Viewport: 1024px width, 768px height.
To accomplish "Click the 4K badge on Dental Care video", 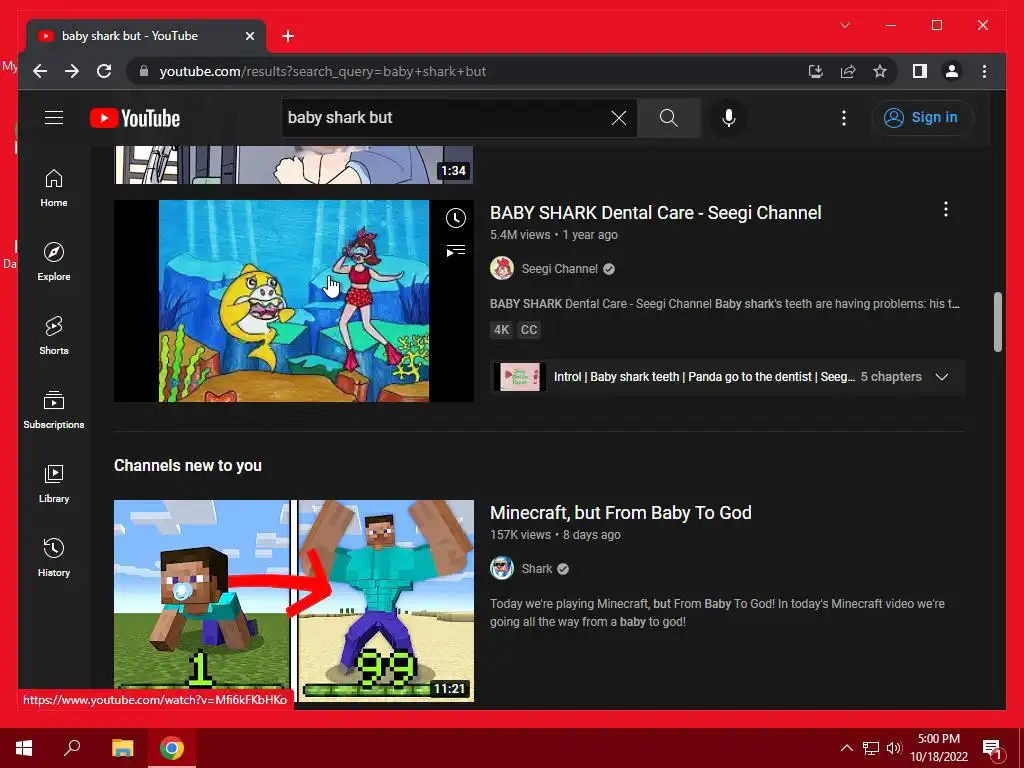I will (x=501, y=330).
